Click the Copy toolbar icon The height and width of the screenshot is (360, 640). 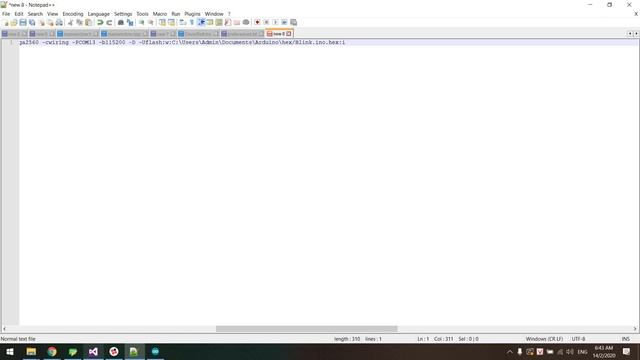point(79,22)
